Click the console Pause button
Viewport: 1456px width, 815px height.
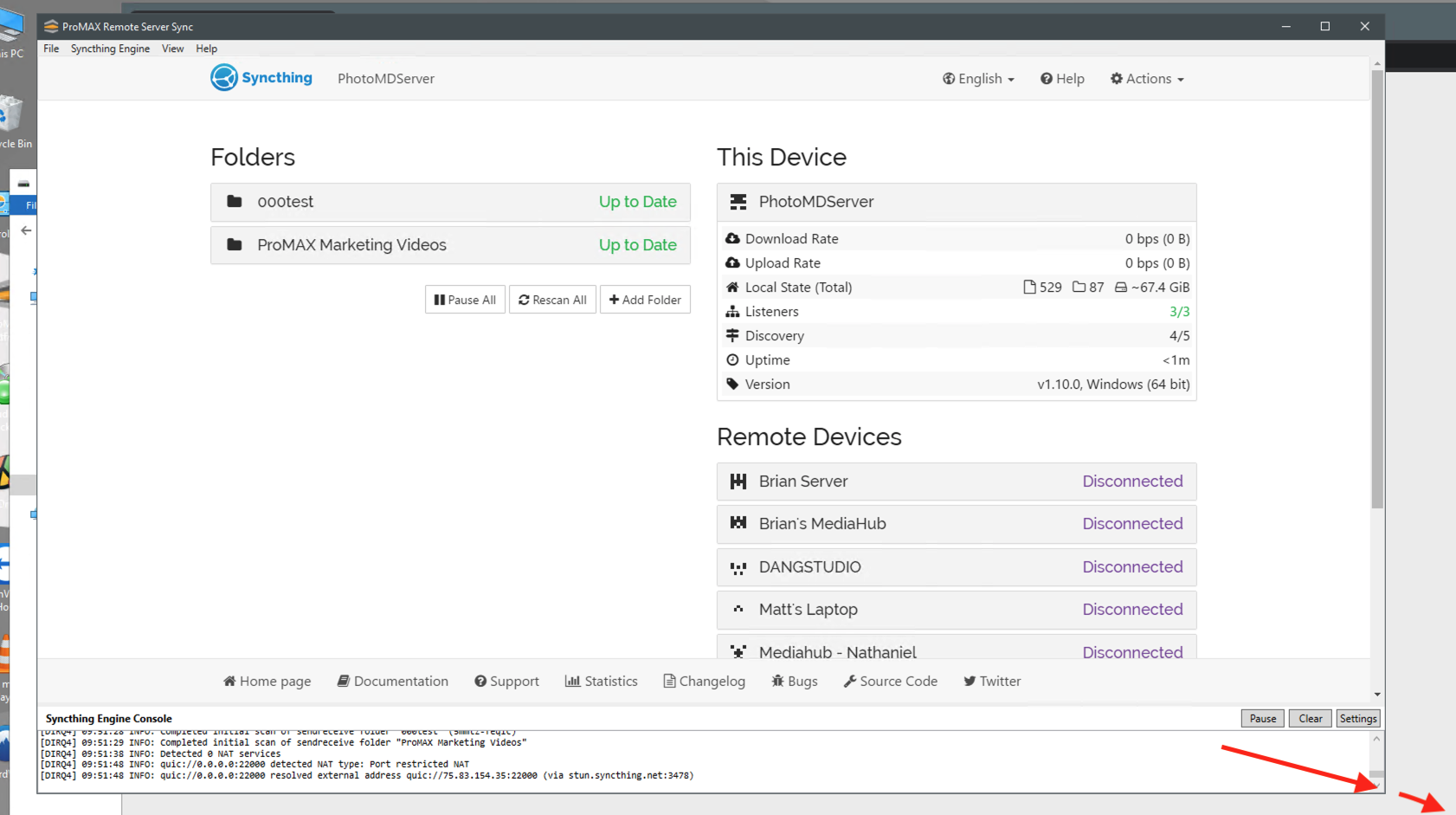[1263, 719]
